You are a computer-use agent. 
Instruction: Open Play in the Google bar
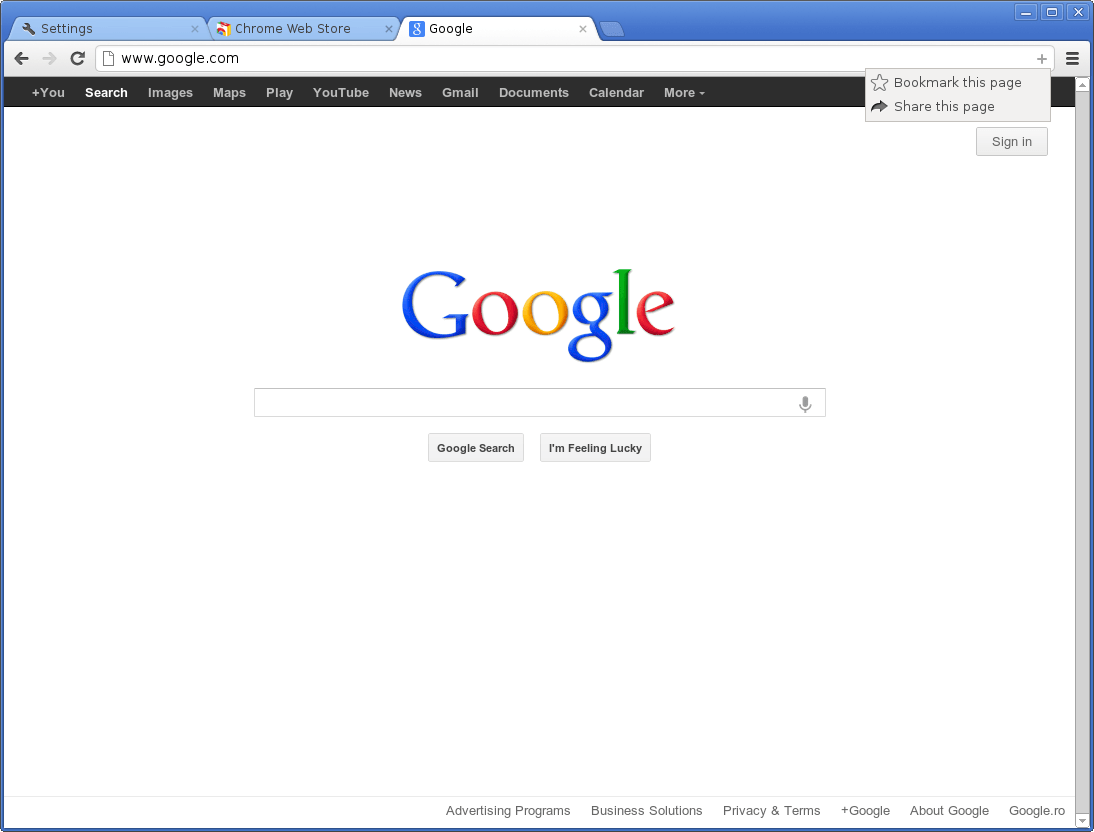[x=279, y=93]
